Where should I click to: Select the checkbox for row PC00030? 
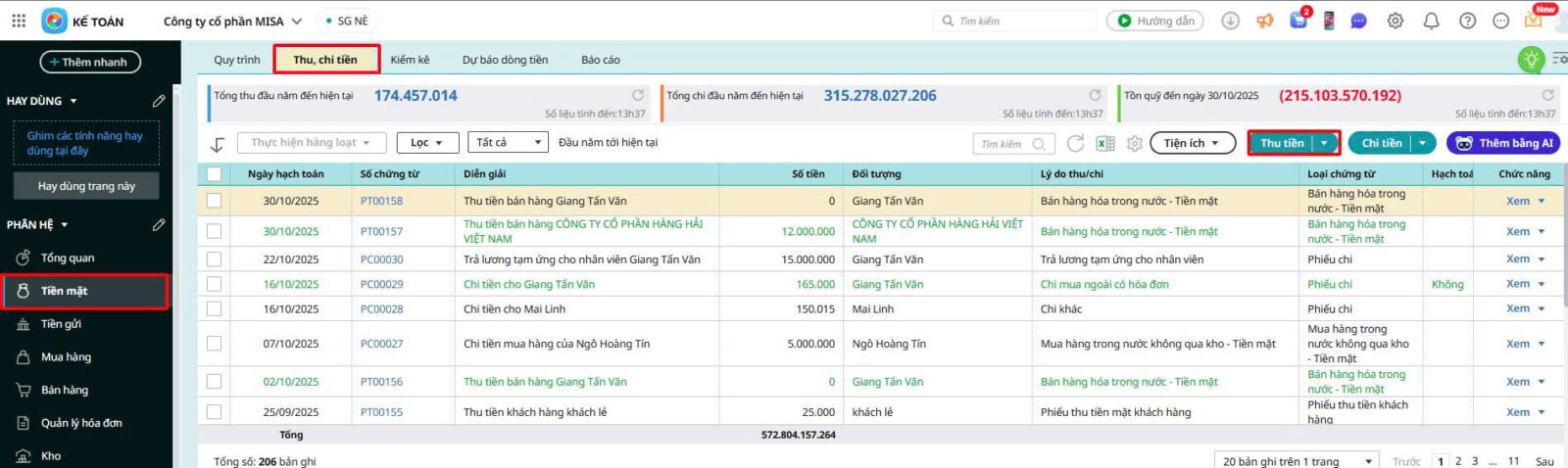214,259
